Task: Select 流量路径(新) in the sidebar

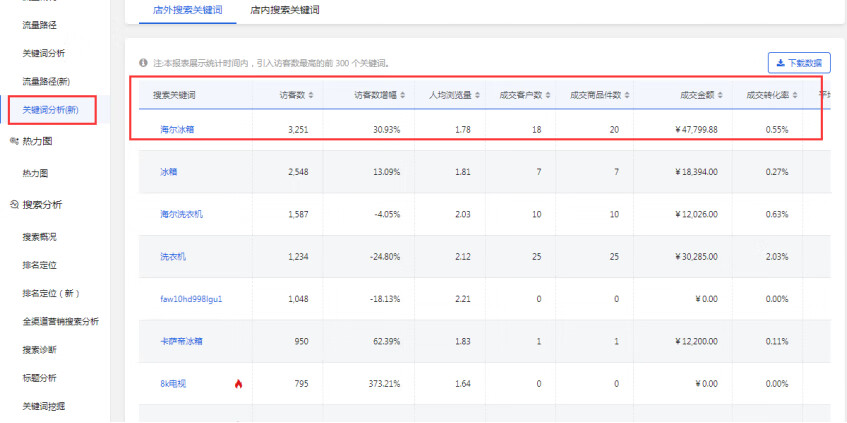Action: pos(46,80)
